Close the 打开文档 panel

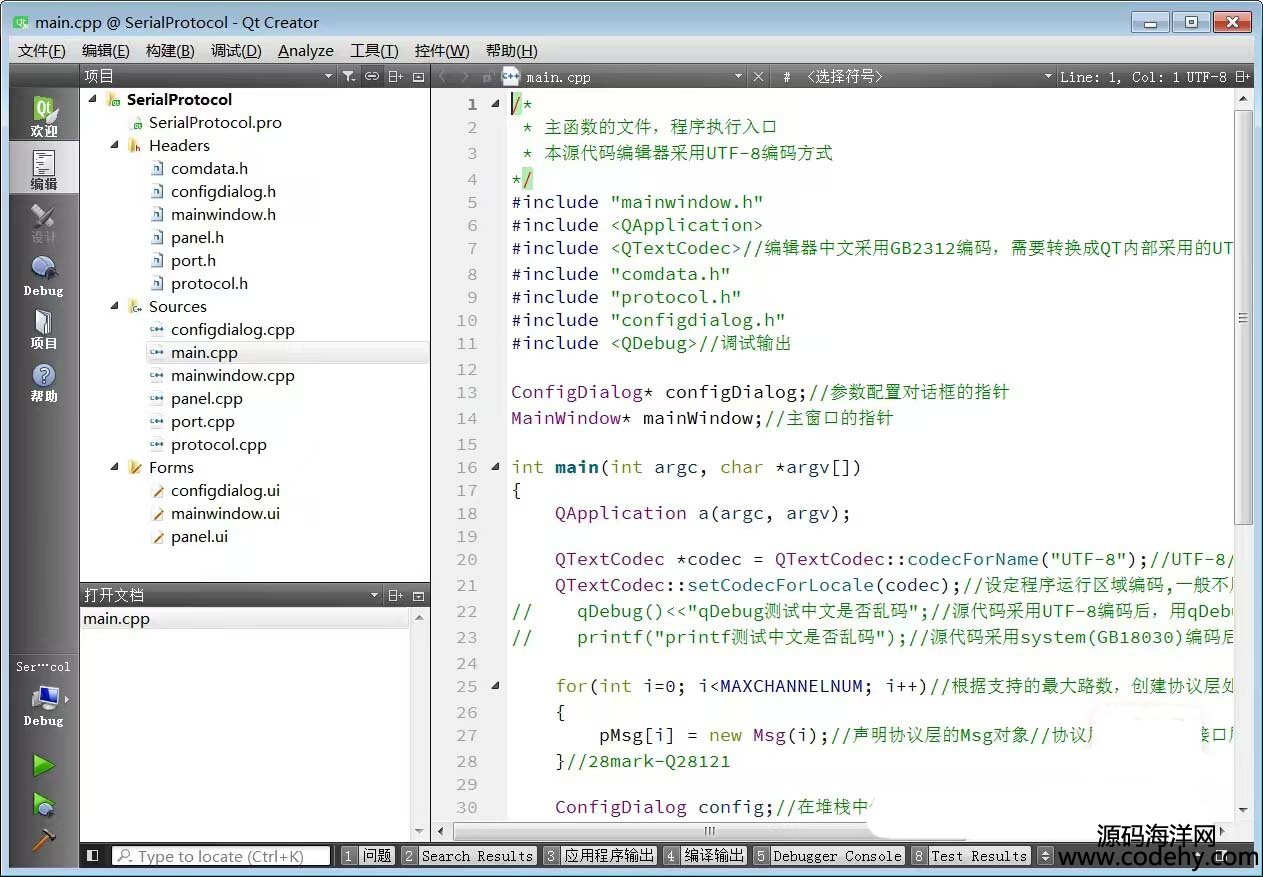(418, 595)
